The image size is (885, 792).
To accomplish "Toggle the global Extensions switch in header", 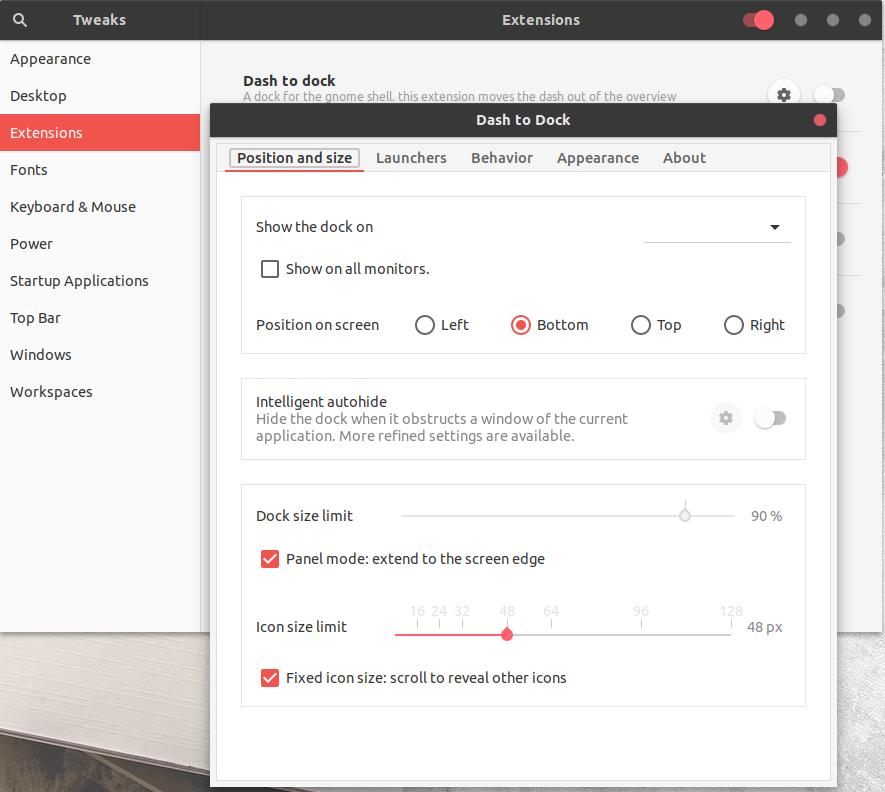I will [x=758, y=20].
